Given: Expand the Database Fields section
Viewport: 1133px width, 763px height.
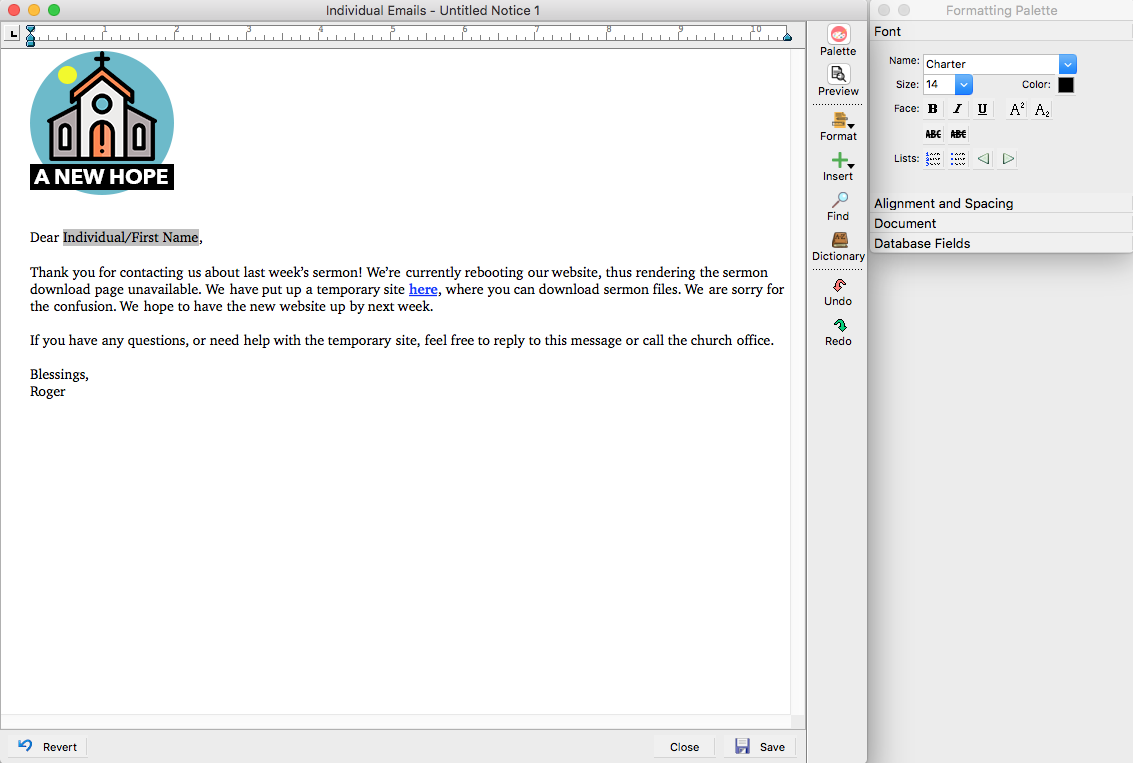Looking at the screenshot, I should (x=922, y=243).
